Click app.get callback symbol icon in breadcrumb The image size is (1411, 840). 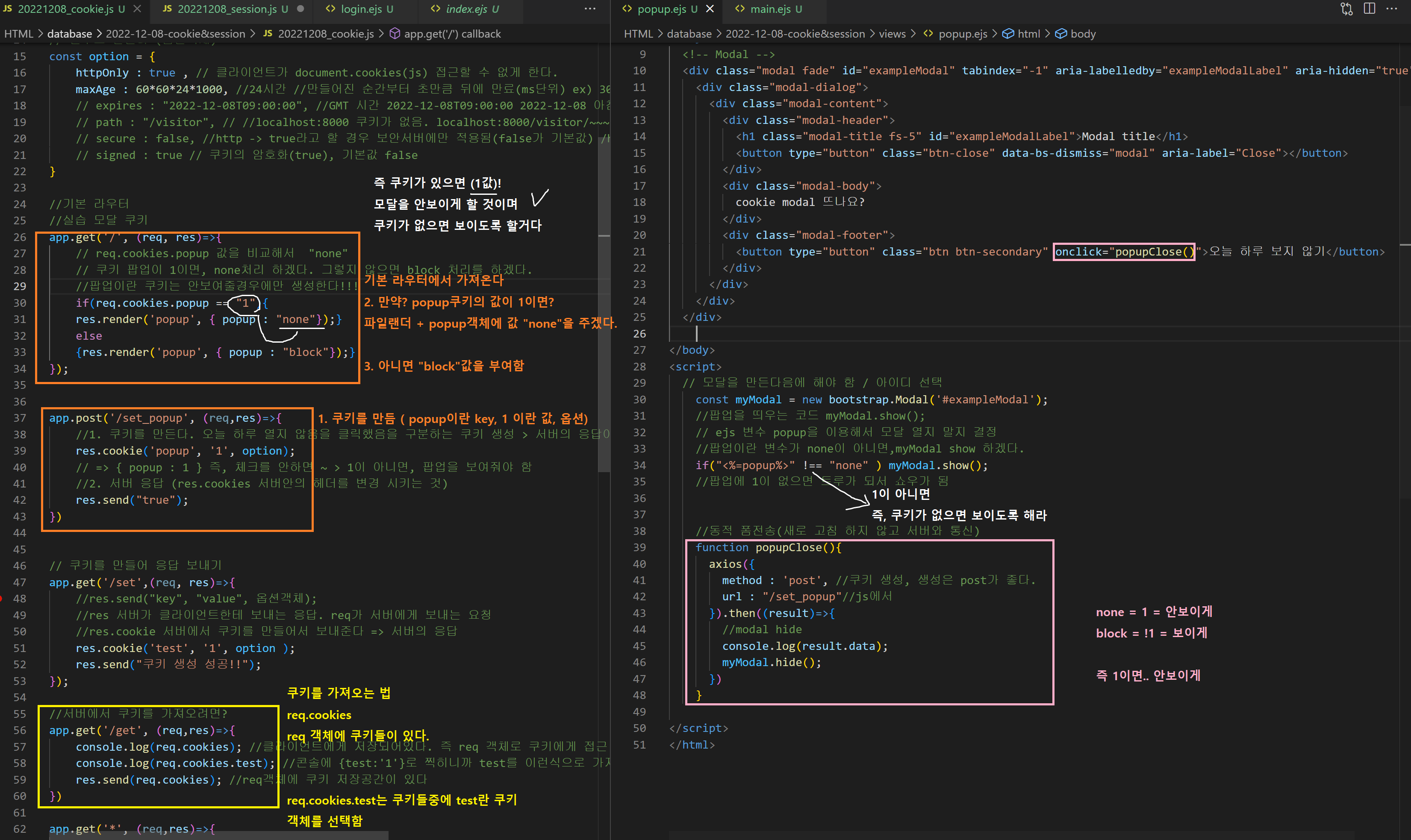pos(395,34)
